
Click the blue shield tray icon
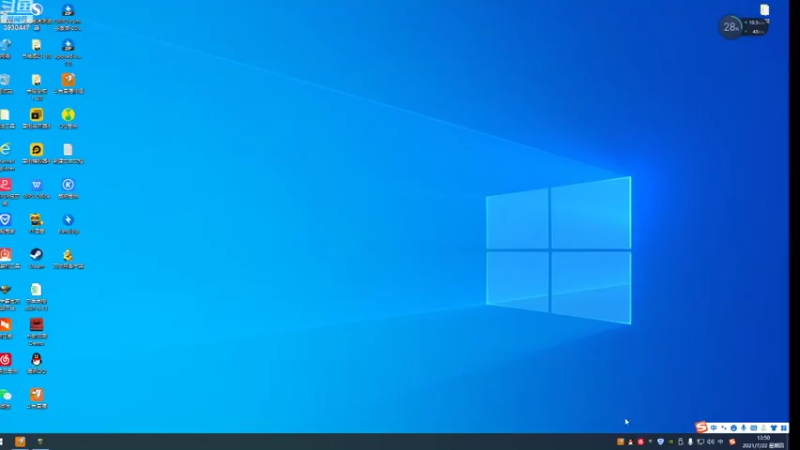661,442
